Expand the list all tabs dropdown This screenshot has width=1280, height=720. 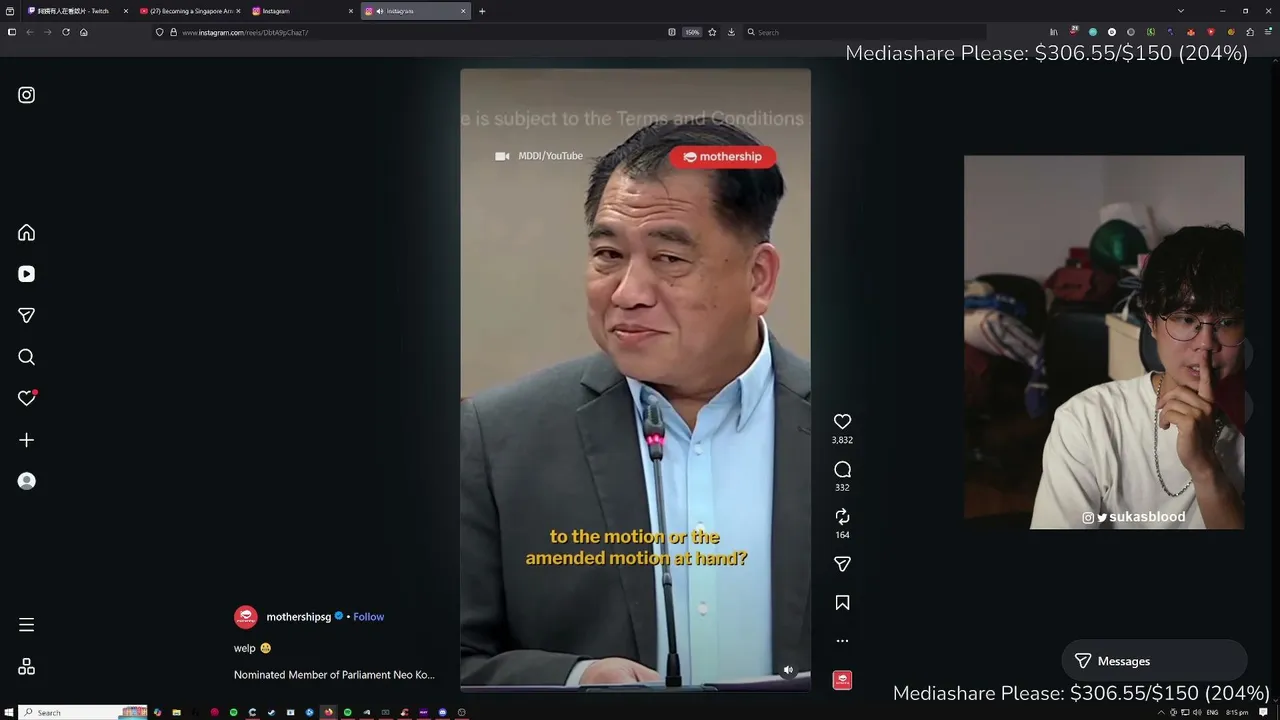pyautogui.click(x=1181, y=11)
